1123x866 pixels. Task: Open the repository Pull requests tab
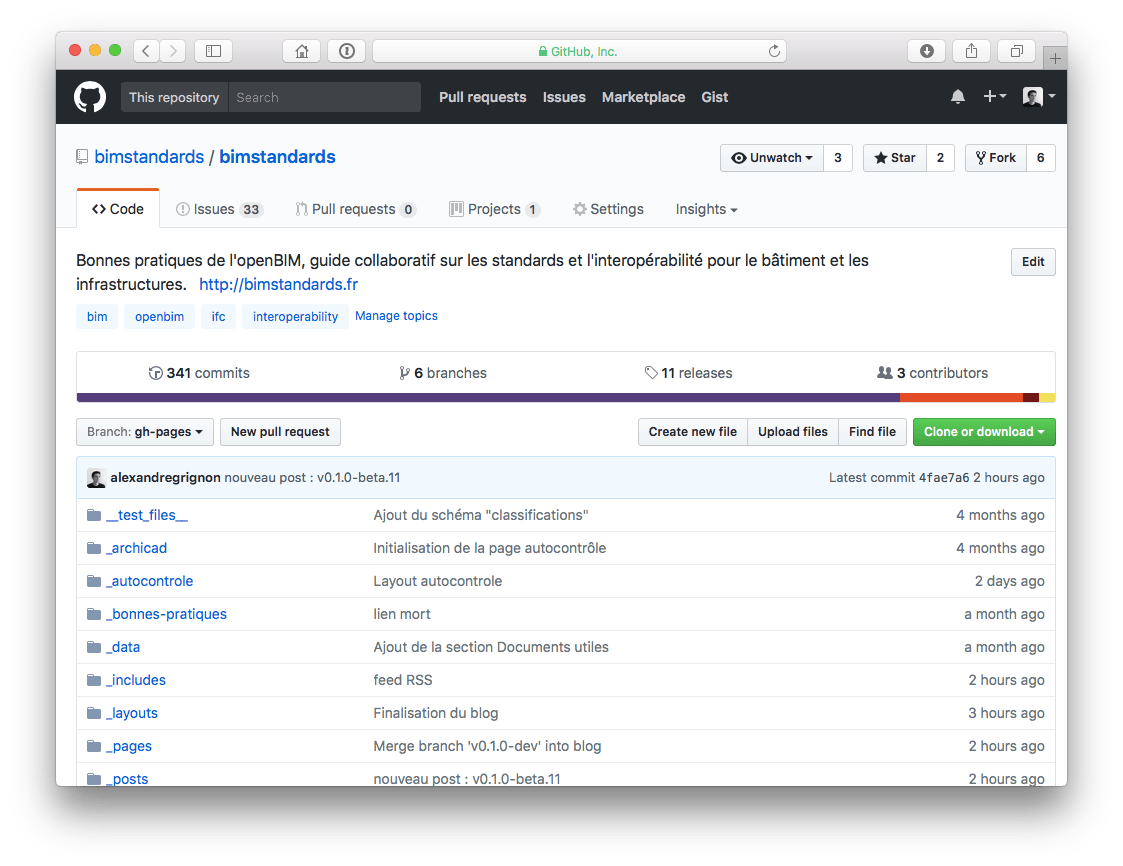[x=355, y=209]
